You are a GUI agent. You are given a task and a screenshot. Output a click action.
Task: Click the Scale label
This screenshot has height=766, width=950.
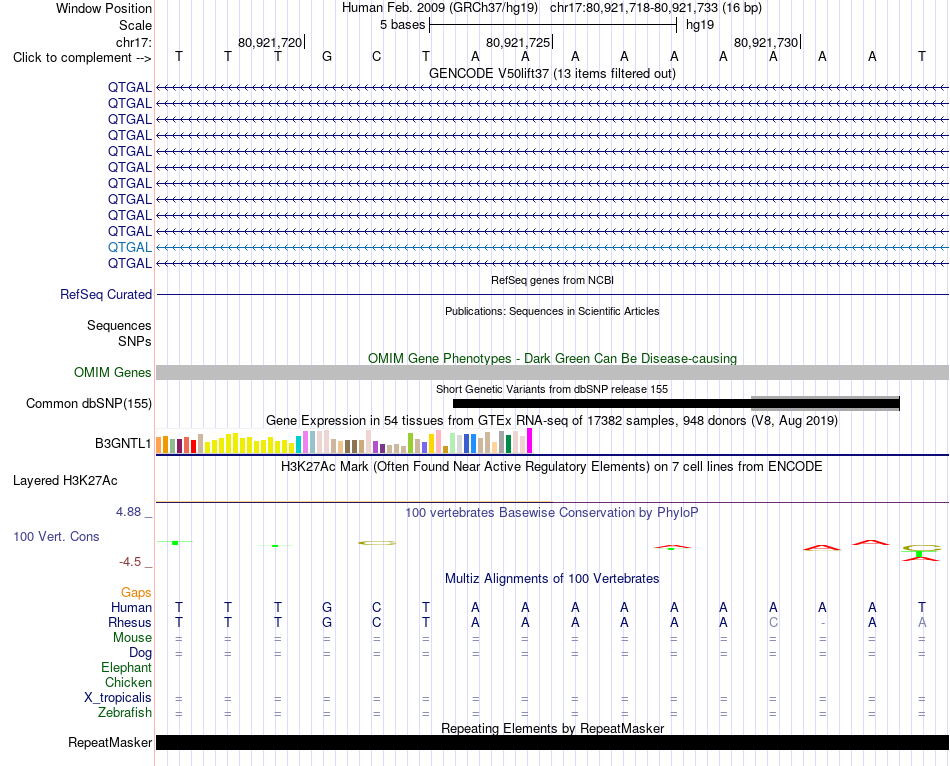135,25
